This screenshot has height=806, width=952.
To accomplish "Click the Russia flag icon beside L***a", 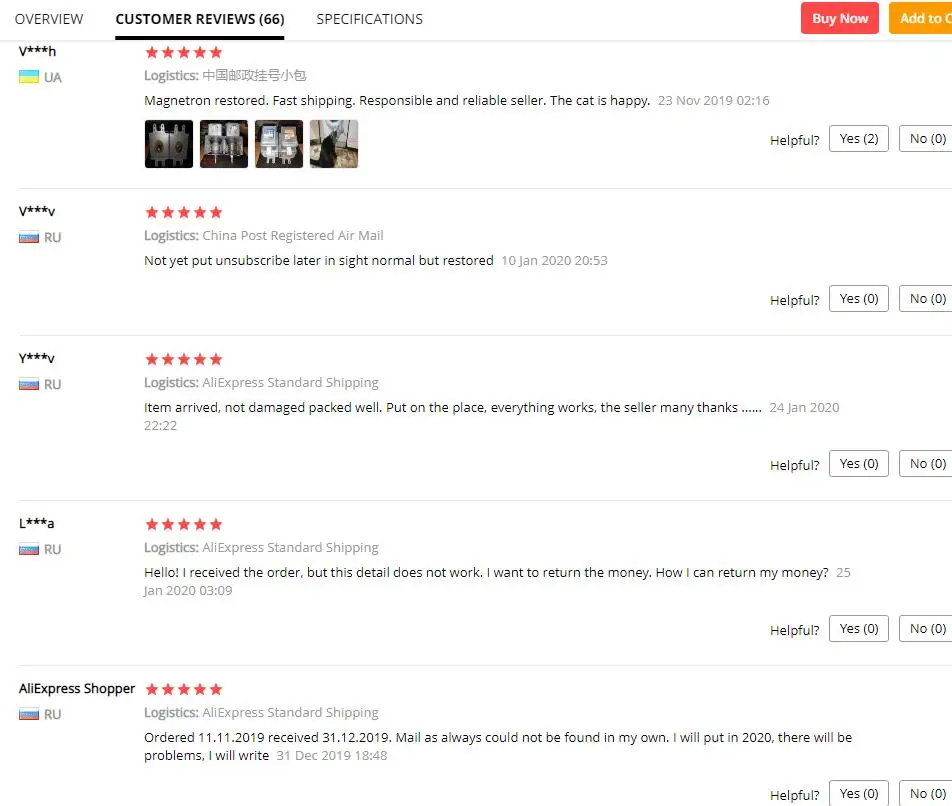I will [29, 549].
